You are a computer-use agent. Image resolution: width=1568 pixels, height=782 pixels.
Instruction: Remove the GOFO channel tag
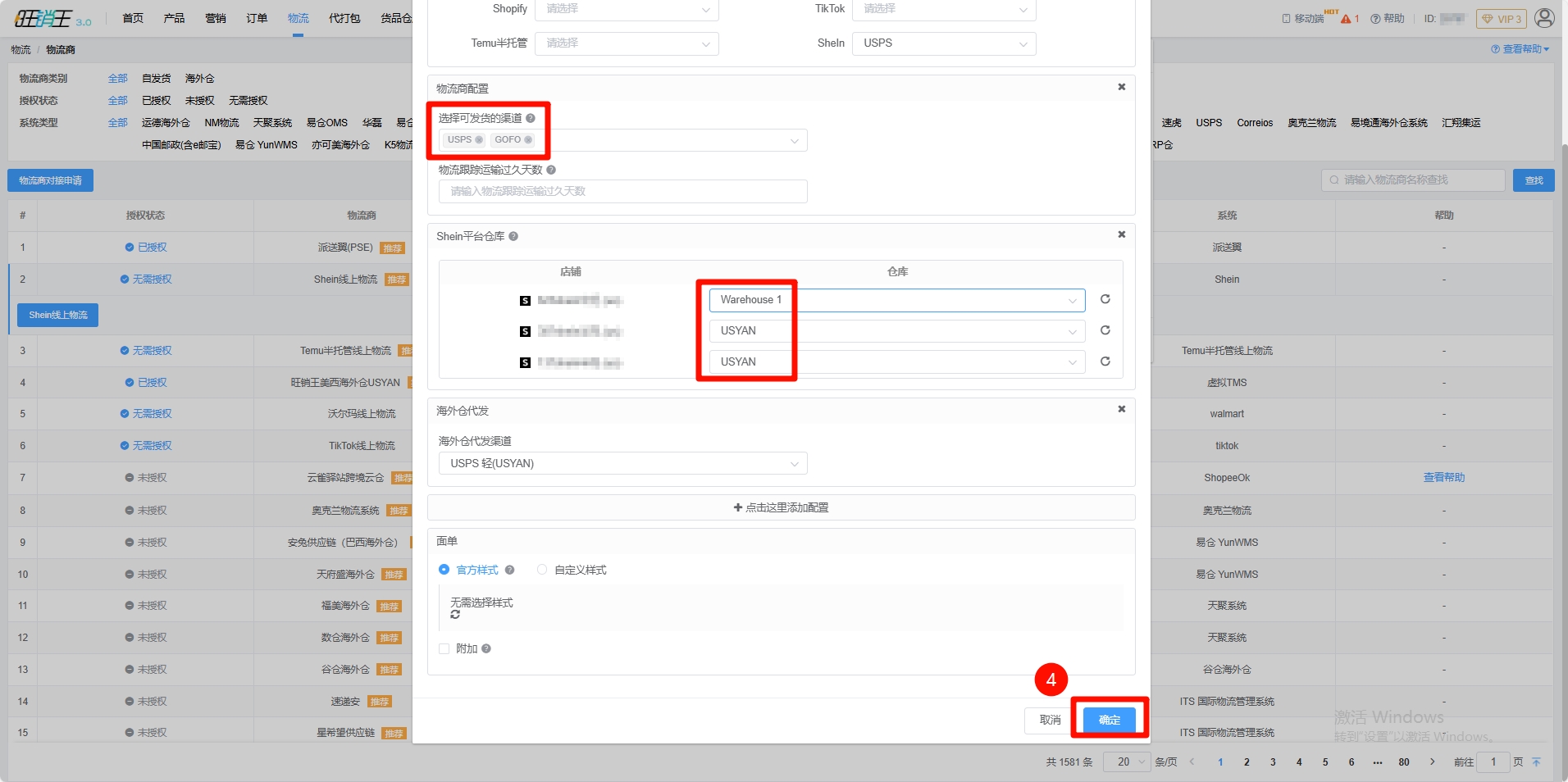point(528,140)
